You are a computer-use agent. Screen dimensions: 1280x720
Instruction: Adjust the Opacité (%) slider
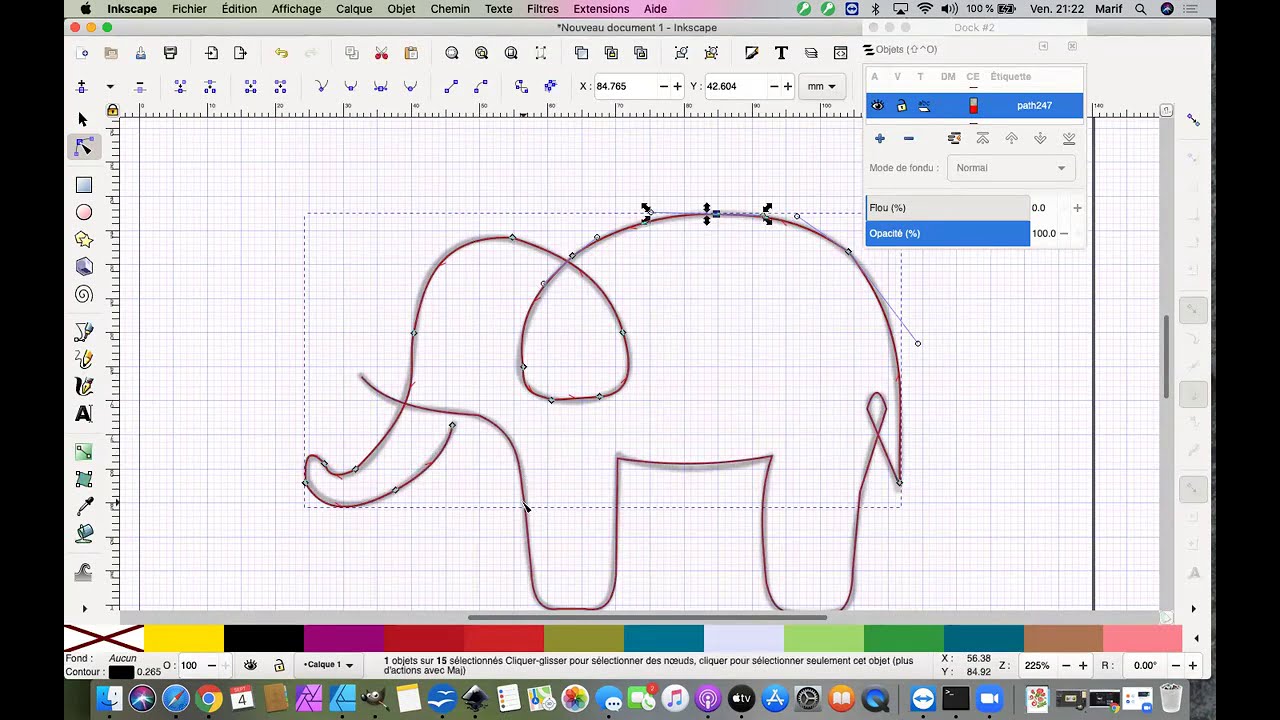pos(948,234)
